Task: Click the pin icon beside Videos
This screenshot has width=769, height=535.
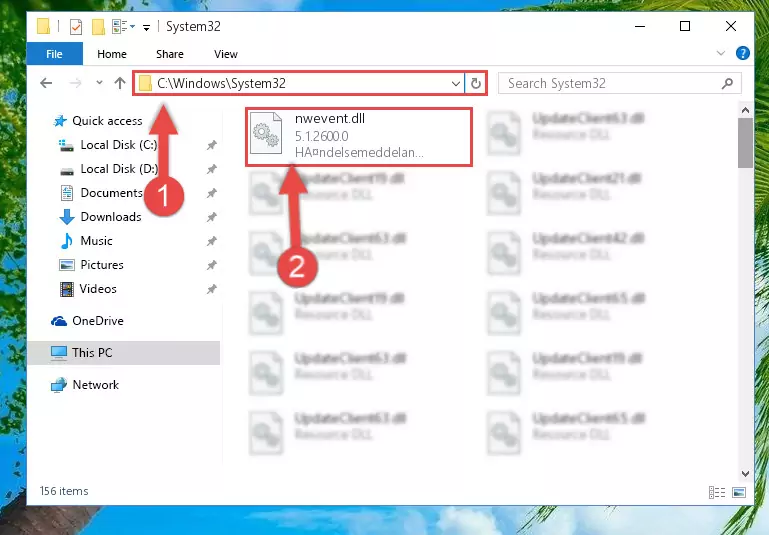Action: pos(211,289)
